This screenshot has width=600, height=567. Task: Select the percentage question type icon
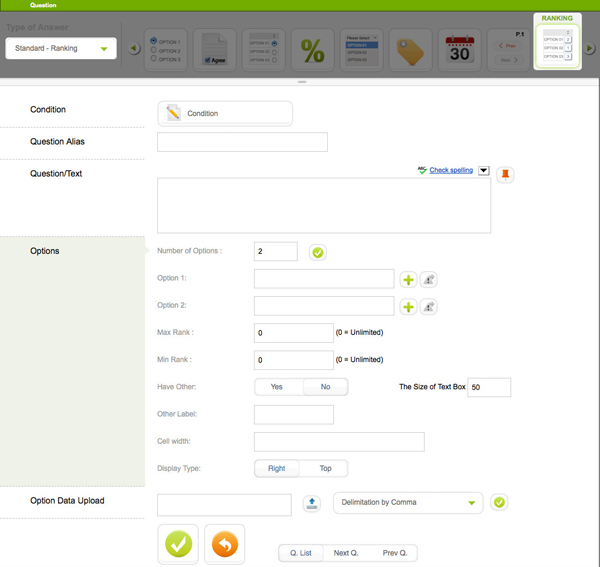pos(313,50)
